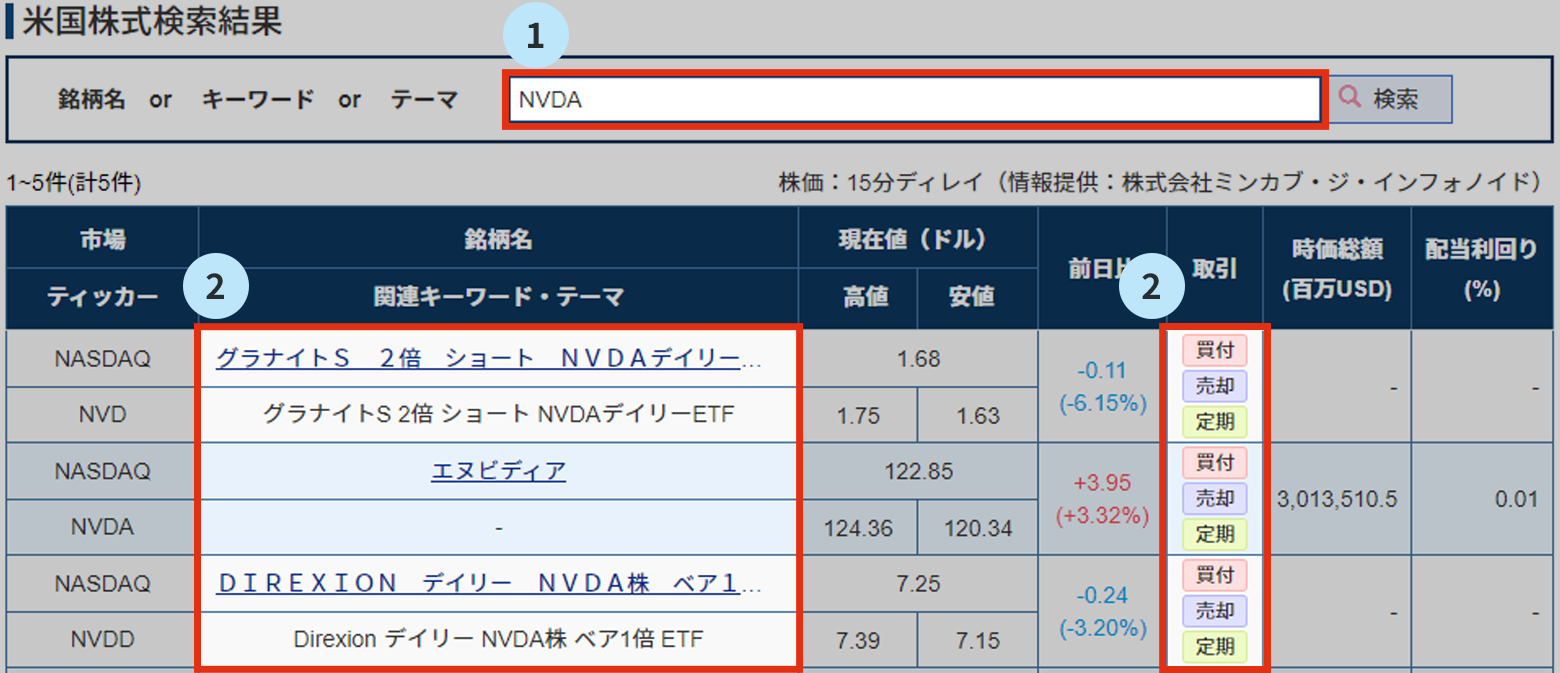Open the グラナイトS 2倍 ショート NVDAデイリー link

coord(489,359)
